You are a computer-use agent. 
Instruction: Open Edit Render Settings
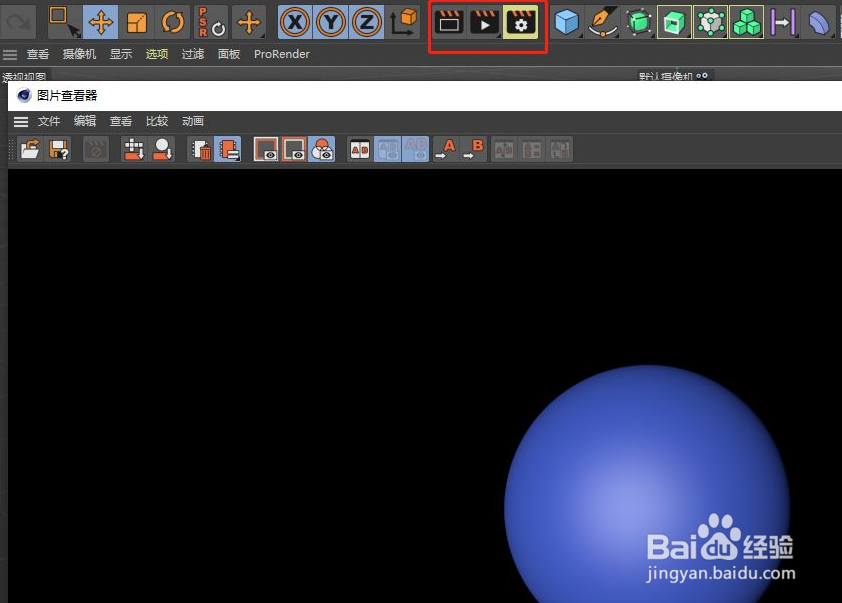click(520, 22)
